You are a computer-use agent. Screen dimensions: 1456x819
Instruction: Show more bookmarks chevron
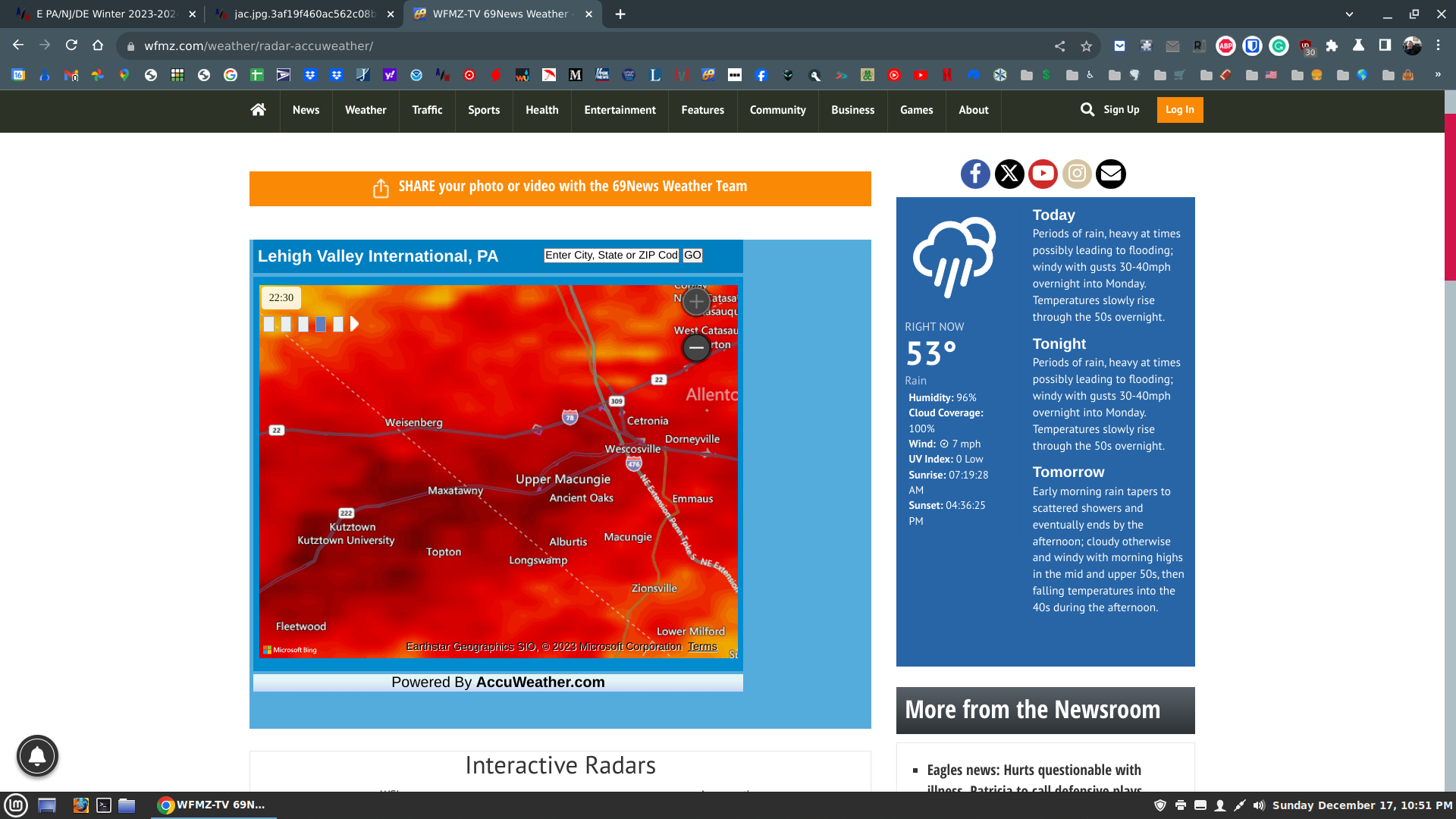(x=1438, y=74)
